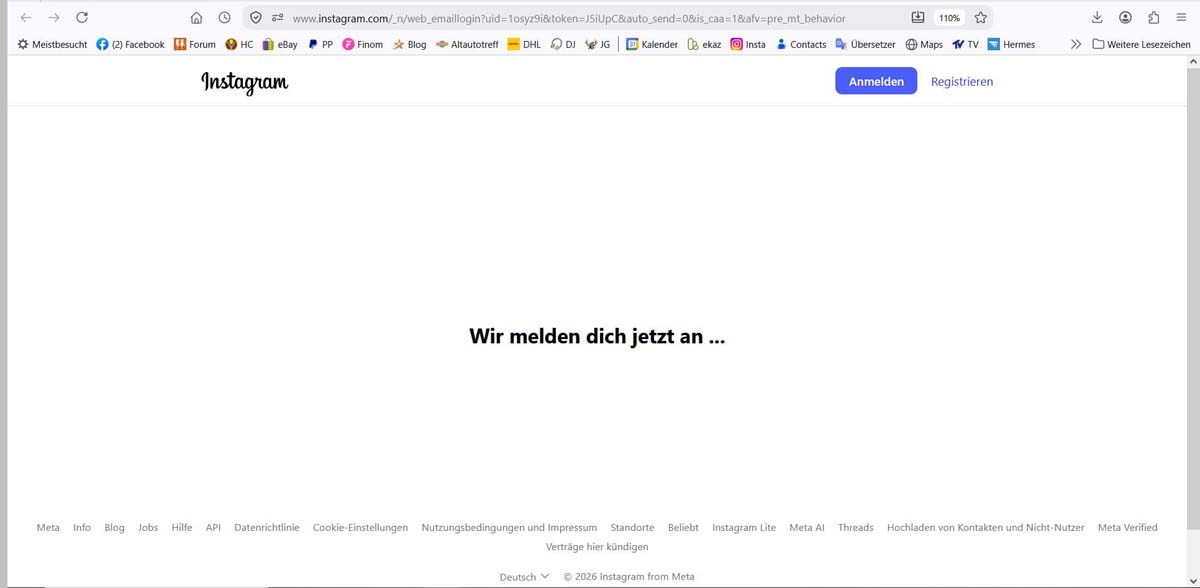The image size is (1200, 588).
Task: Open the DJ bookmark
Action: click(x=563, y=44)
